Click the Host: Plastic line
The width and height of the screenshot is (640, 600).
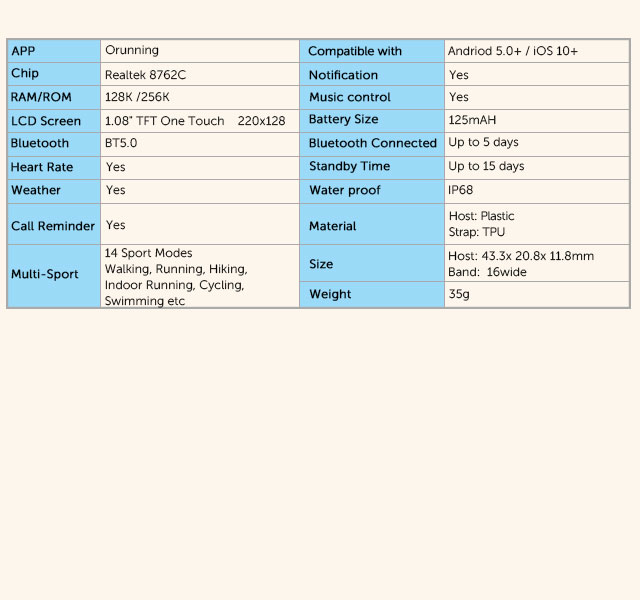[481, 216]
